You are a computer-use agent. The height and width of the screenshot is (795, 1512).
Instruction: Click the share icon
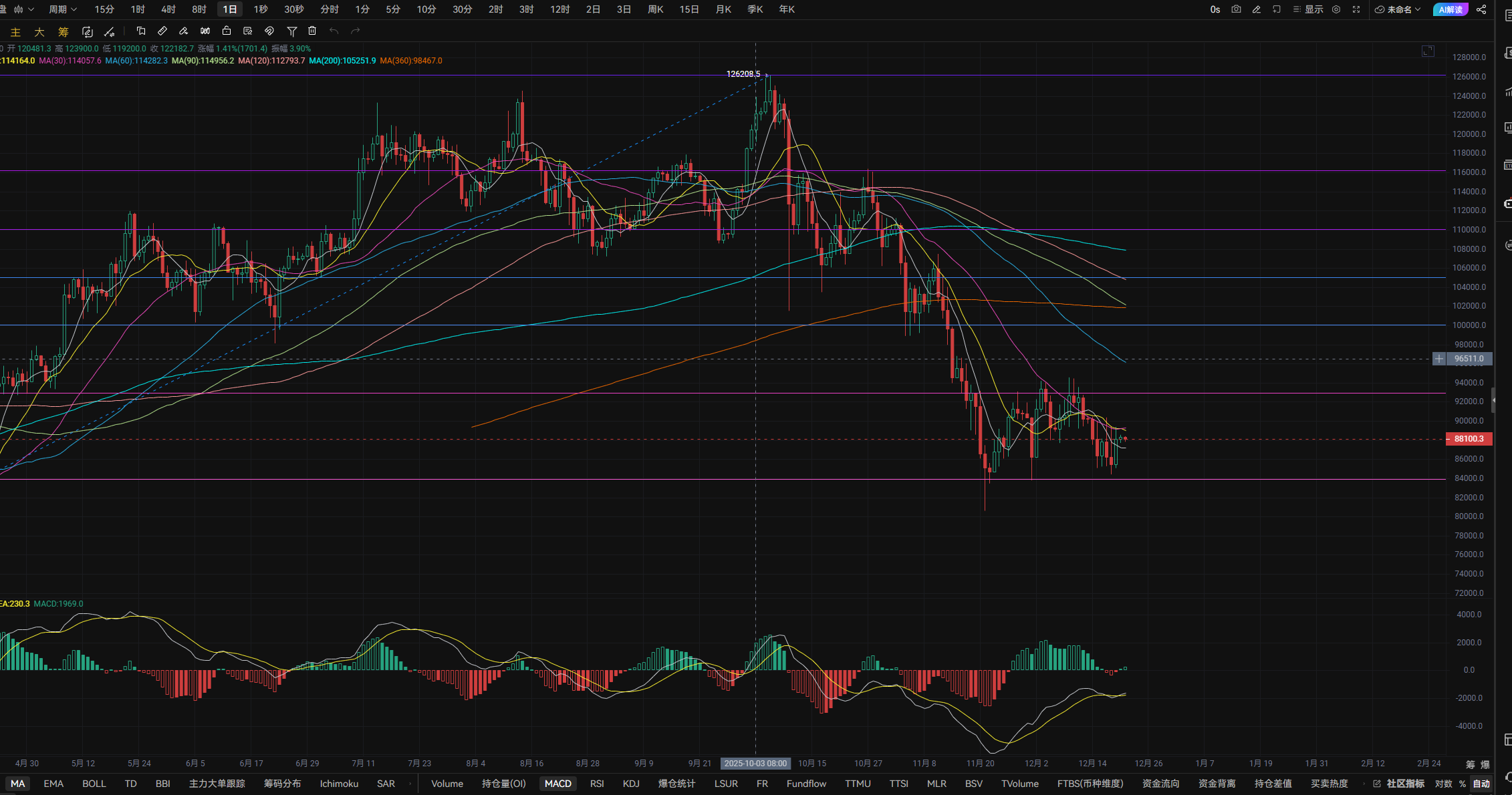click(1481, 9)
